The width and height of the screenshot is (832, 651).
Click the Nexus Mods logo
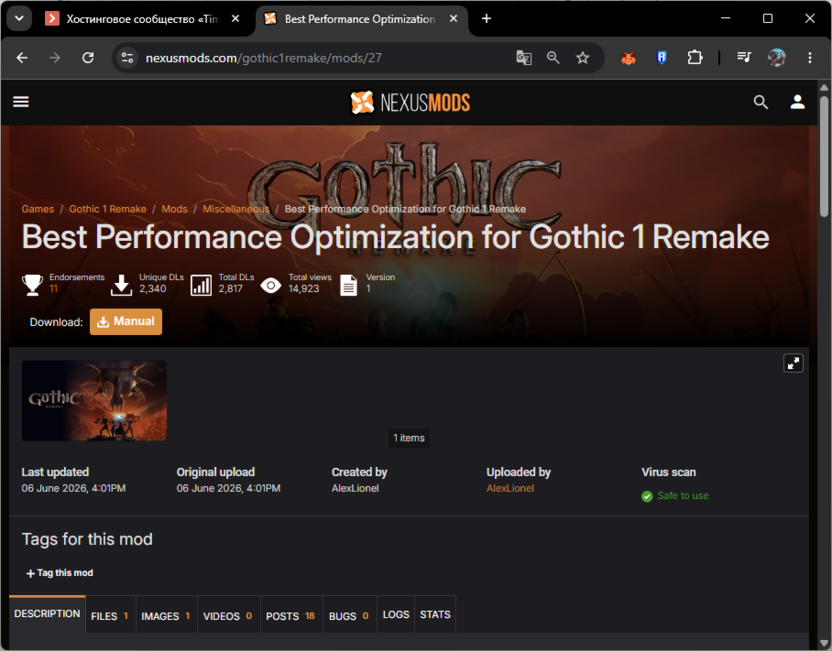pos(410,102)
